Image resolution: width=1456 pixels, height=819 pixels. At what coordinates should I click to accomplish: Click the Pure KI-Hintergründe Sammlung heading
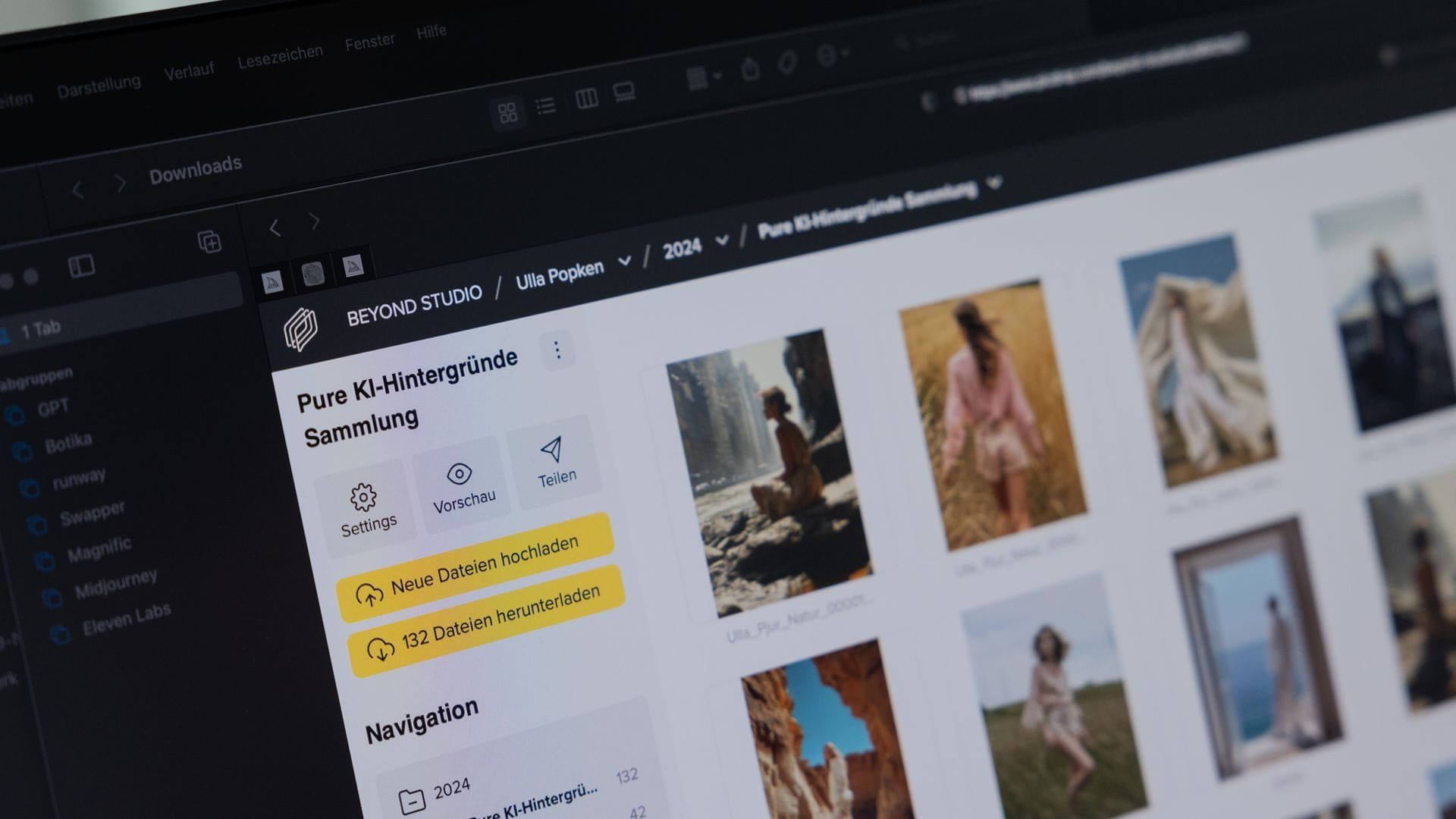coord(407,398)
